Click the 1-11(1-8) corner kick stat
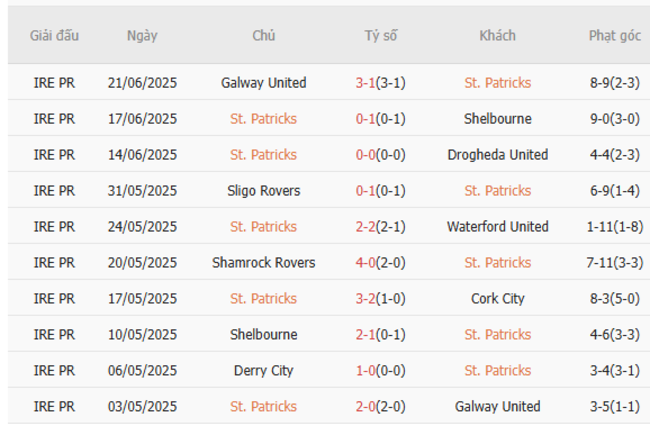The image size is (650, 426). 614,227
